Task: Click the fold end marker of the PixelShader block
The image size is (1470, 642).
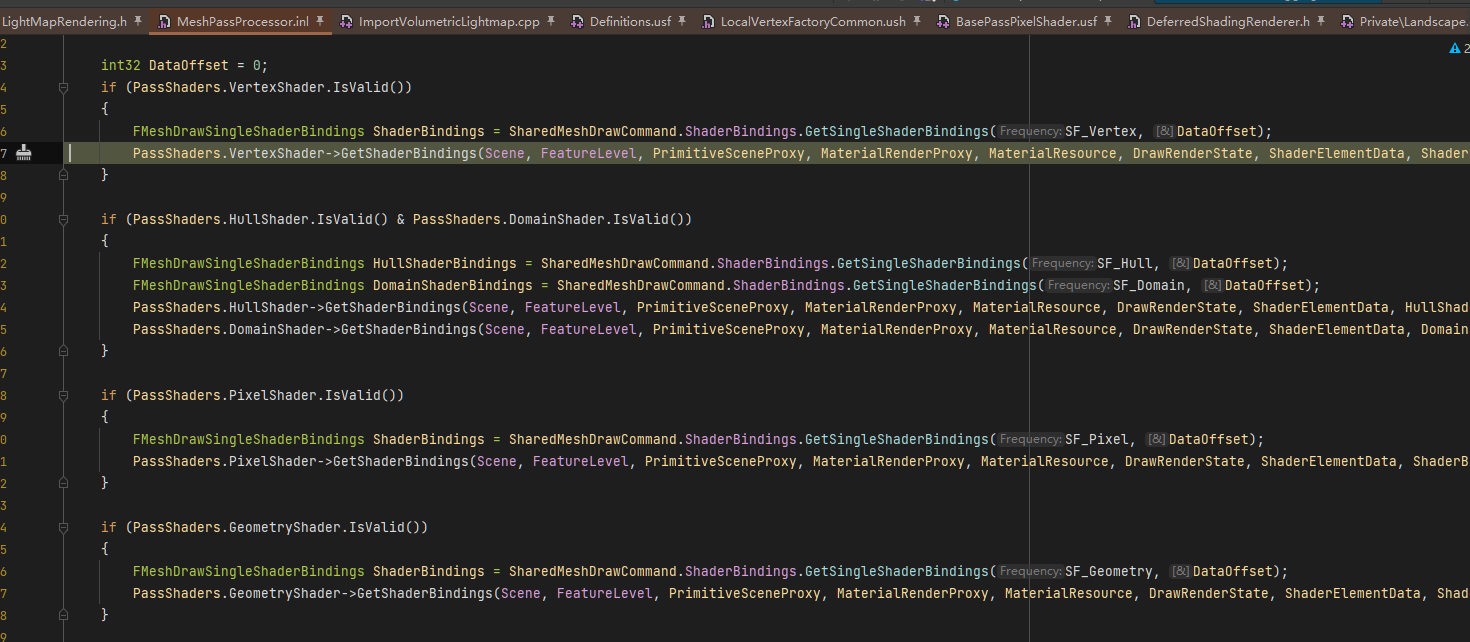Action: (63, 483)
